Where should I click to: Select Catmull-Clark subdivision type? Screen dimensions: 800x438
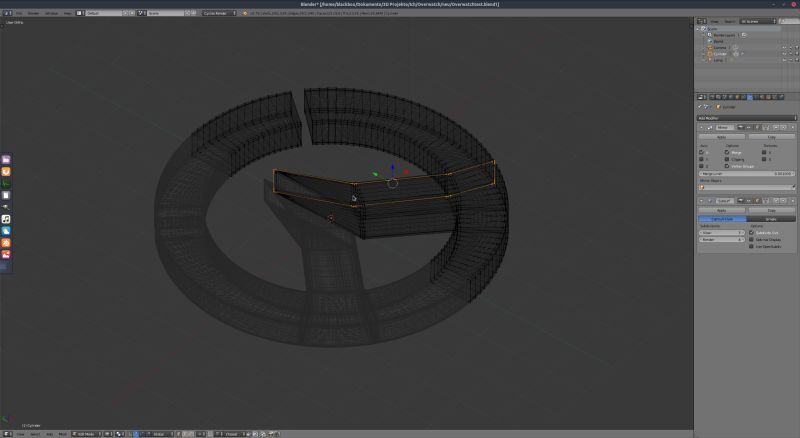pyautogui.click(x=722, y=219)
